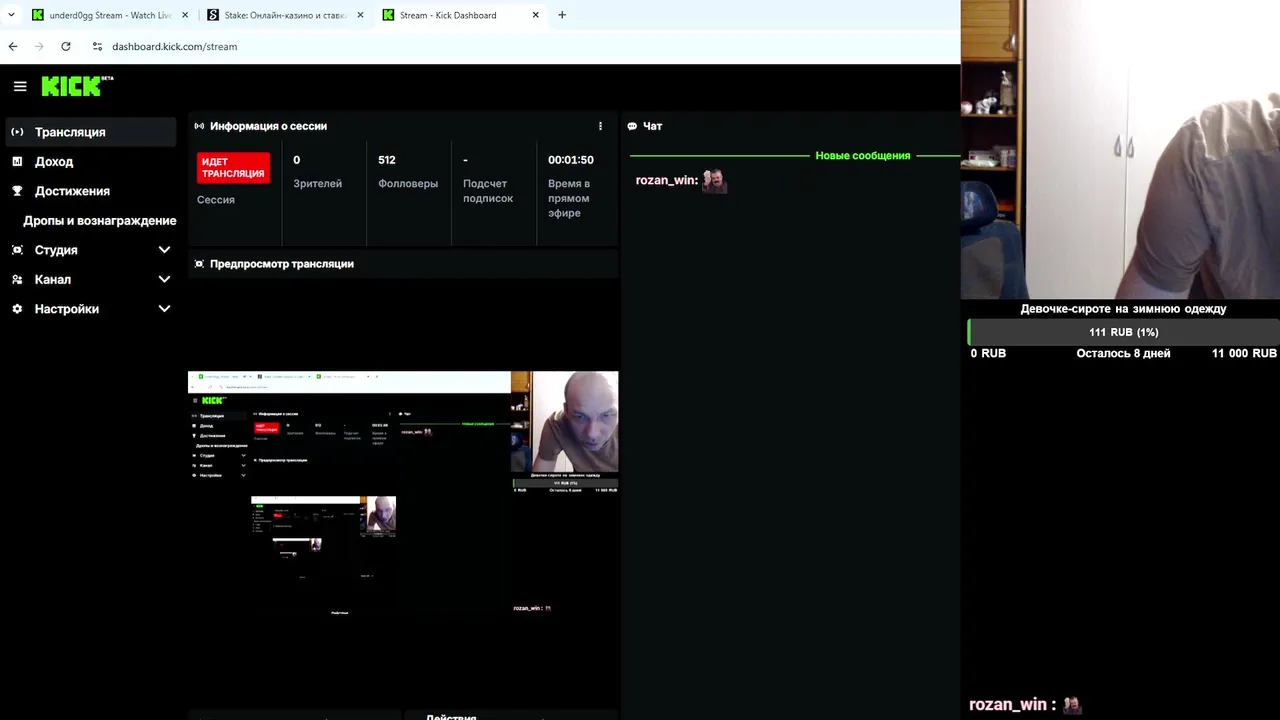
Task: Click the 11 000 RUB goal amount
Action: click(x=1244, y=353)
